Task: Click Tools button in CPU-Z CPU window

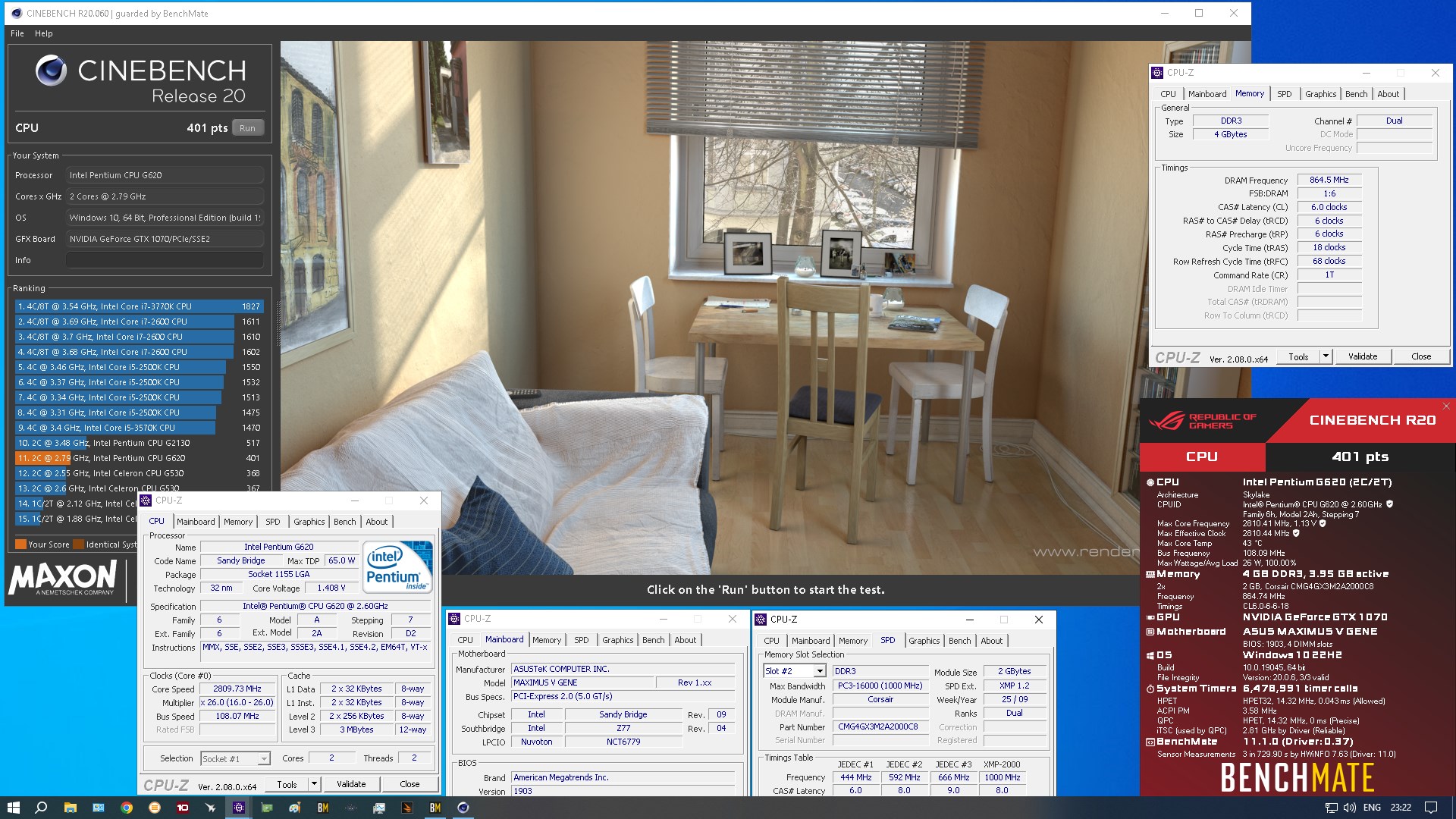Action: (x=287, y=785)
